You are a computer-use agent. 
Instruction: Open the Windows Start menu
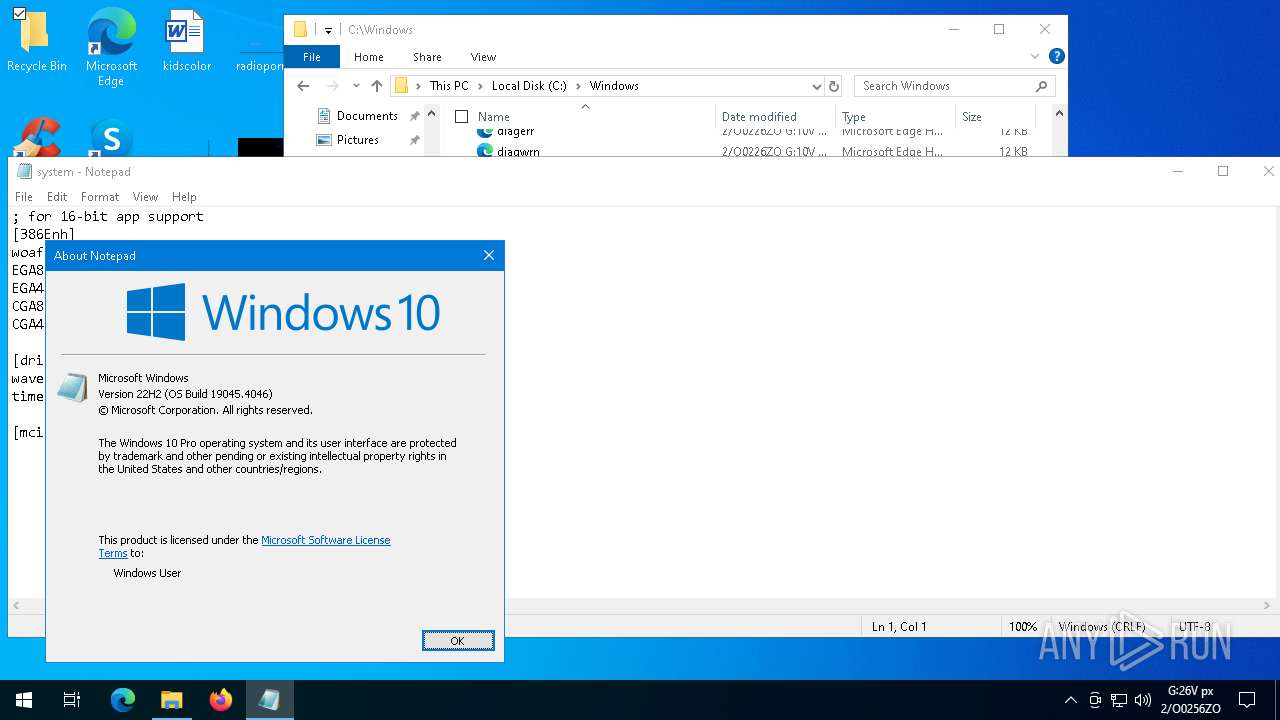pyautogui.click(x=24, y=700)
